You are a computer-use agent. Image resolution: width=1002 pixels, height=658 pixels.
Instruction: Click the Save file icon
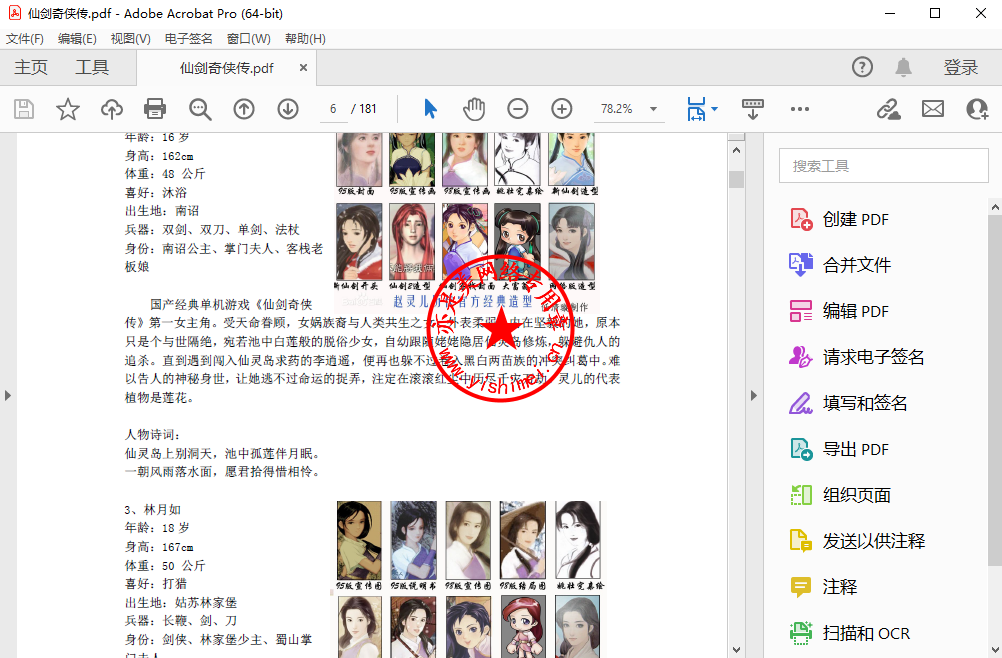pyautogui.click(x=24, y=109)
